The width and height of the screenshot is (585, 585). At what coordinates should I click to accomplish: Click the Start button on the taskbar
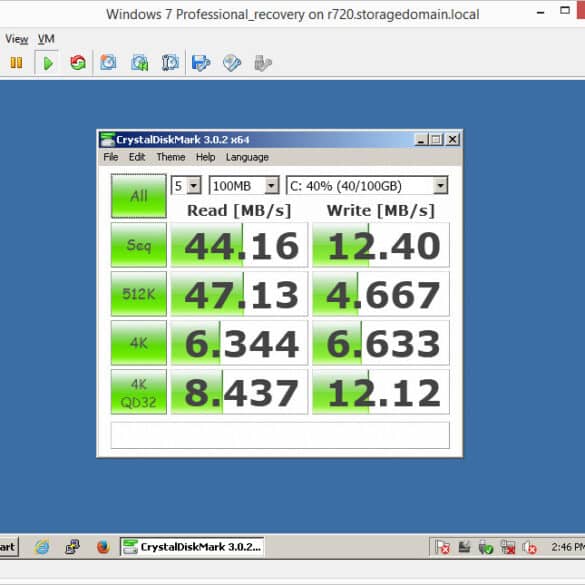pos(9,547)
